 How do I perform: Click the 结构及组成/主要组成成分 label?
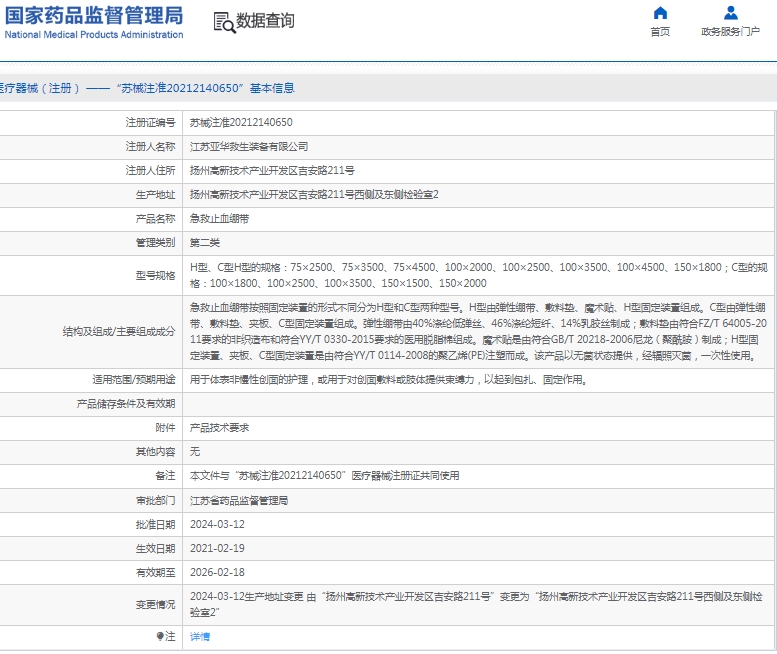click(119, 331)
